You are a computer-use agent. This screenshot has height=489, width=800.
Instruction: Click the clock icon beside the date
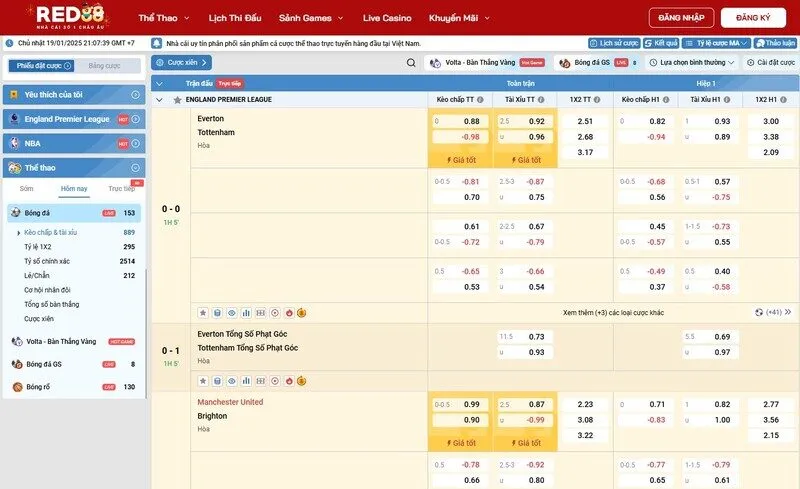(x=9, y=43)
